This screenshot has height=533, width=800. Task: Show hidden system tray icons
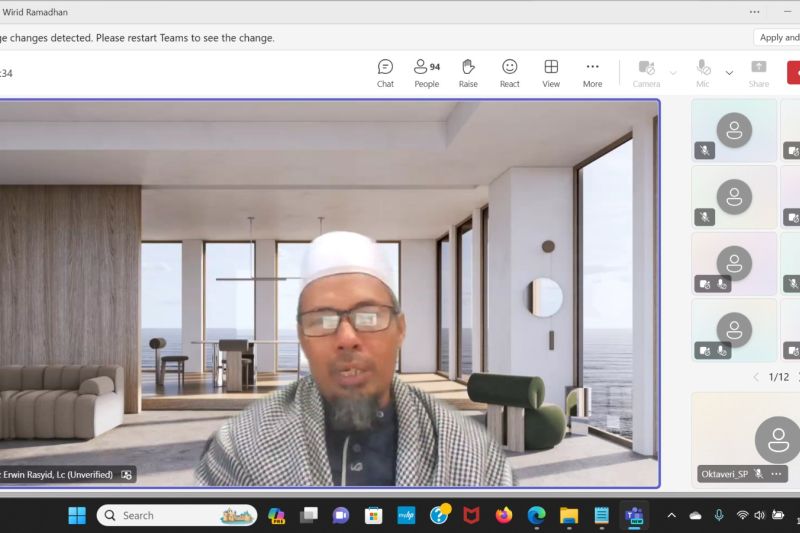[672, 515]
